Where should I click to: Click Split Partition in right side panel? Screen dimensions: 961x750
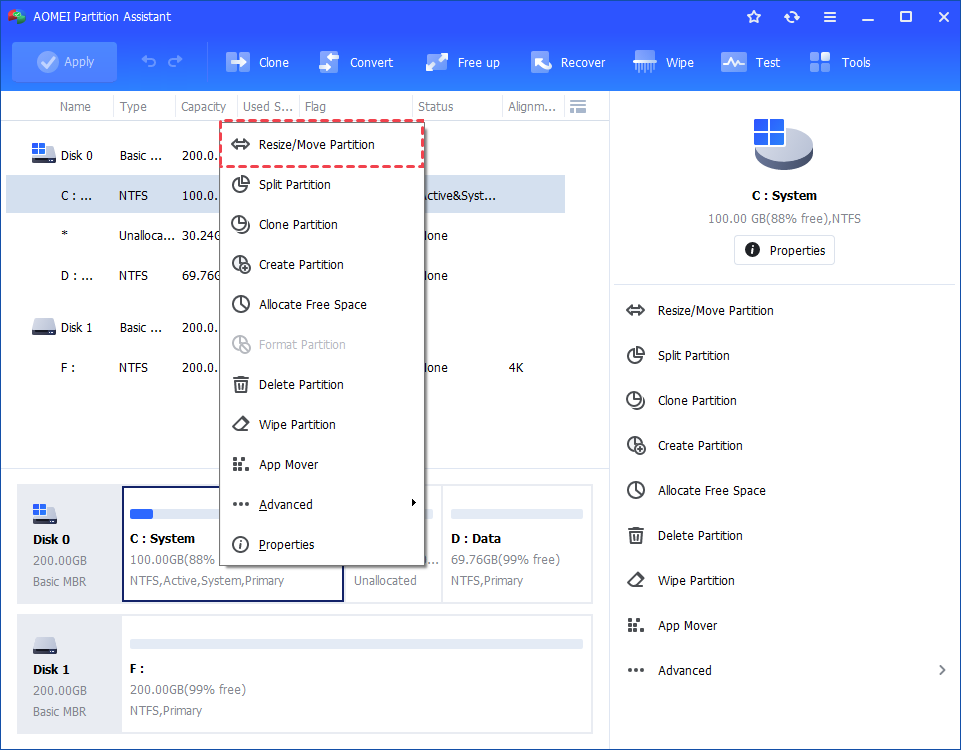693,356
